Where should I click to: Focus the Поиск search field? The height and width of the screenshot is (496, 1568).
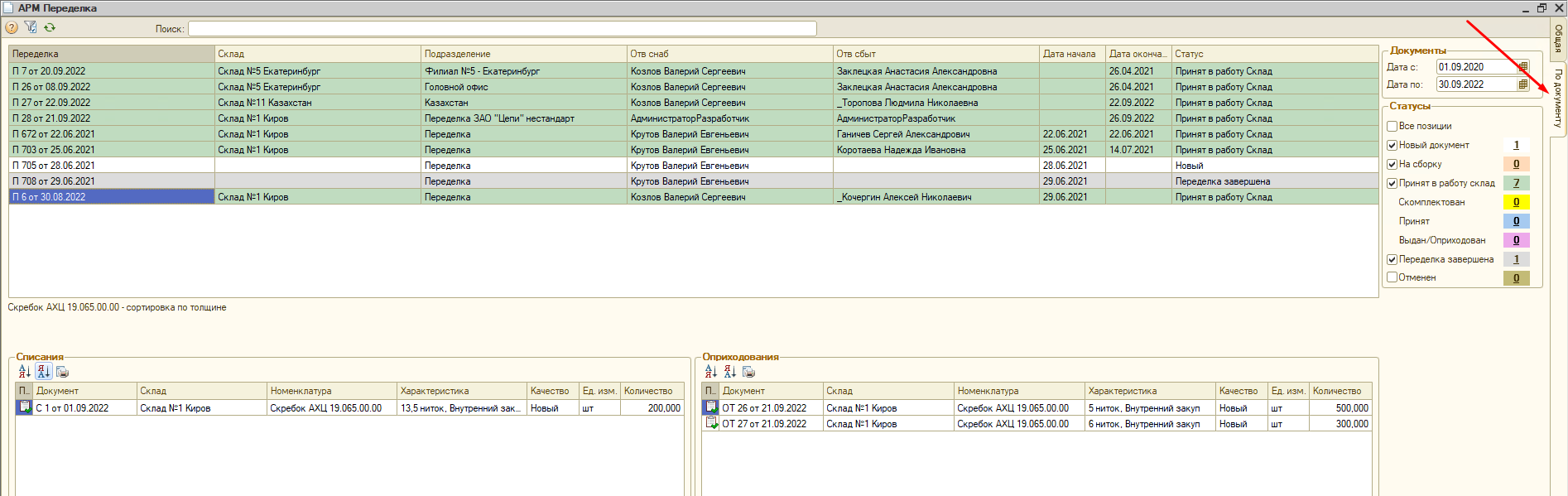click(x=502, y=29)
